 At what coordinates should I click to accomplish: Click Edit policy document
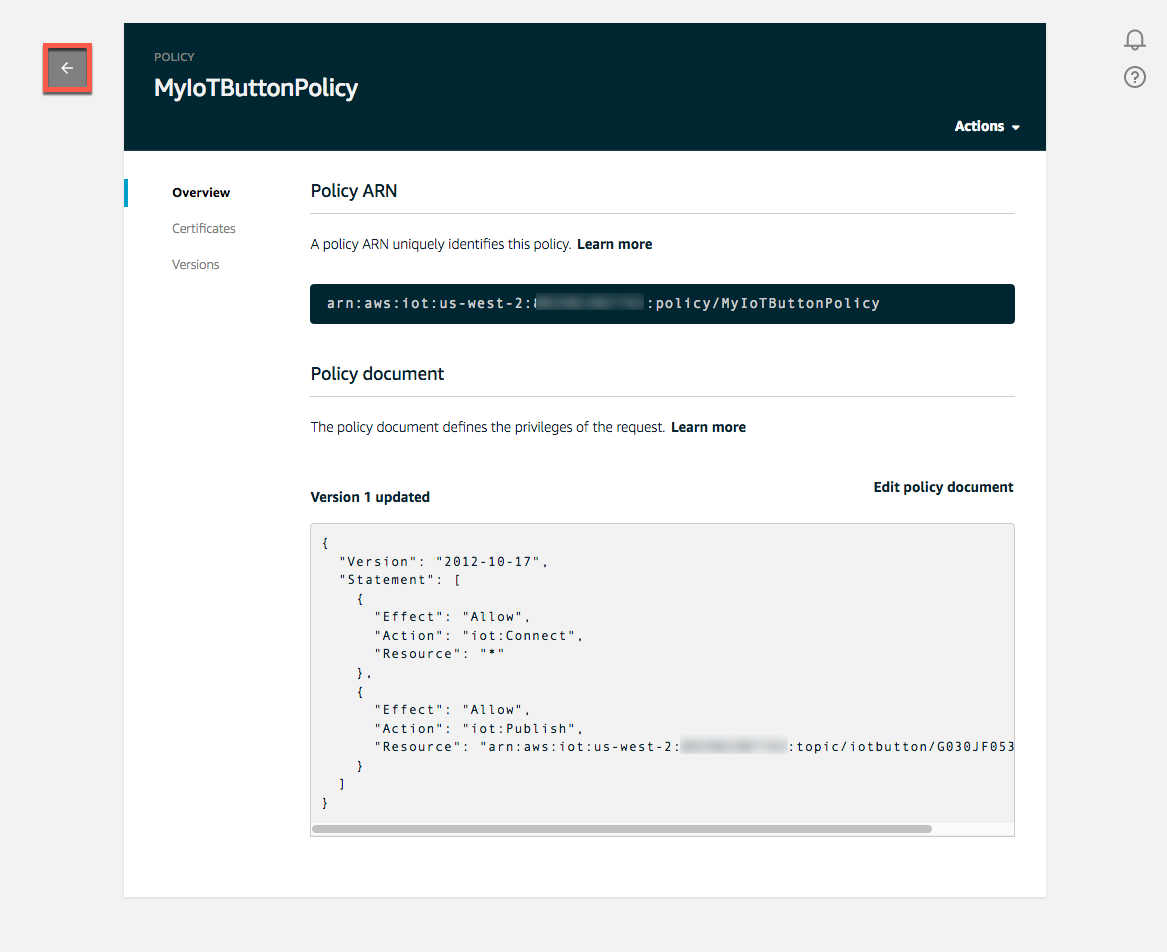click(x=943, y=487)
